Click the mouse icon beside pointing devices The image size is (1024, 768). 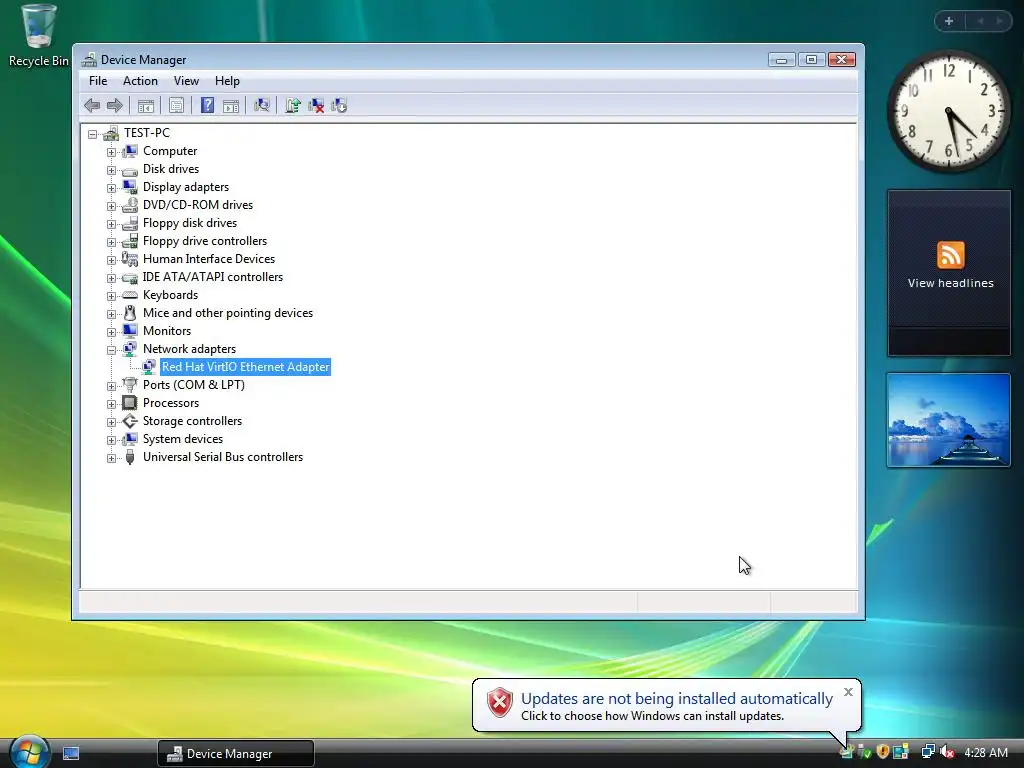pos(130,313)
